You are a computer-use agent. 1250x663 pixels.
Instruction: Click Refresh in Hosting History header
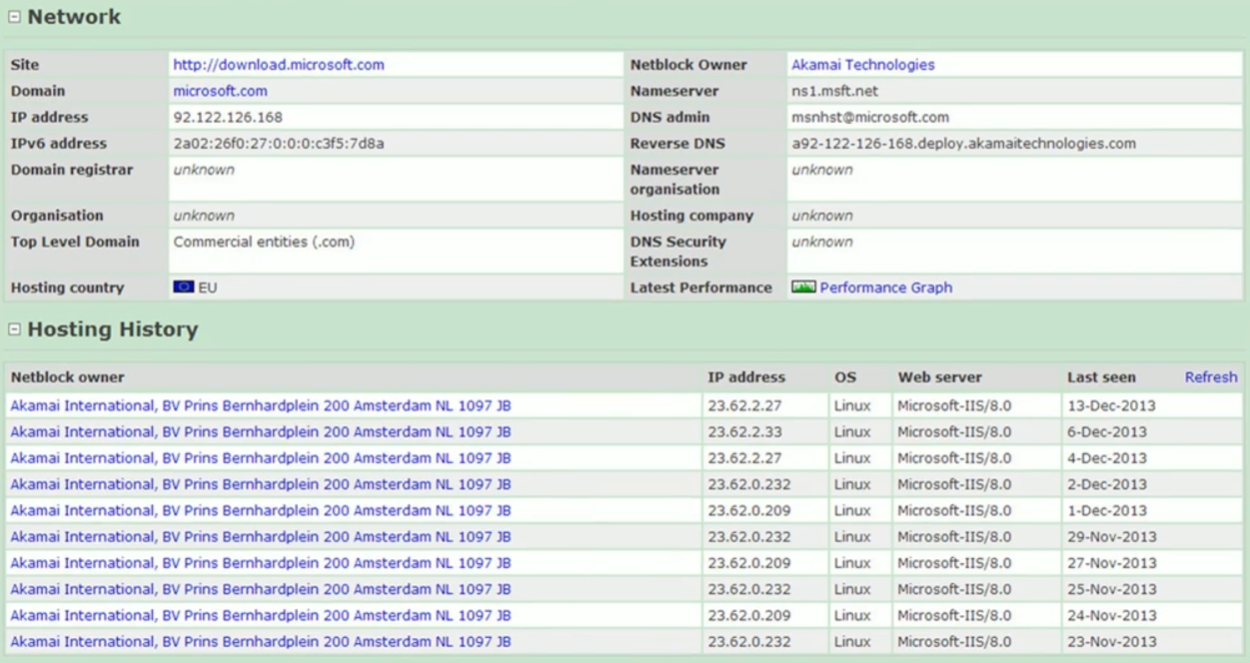(x=1211, y=377)
